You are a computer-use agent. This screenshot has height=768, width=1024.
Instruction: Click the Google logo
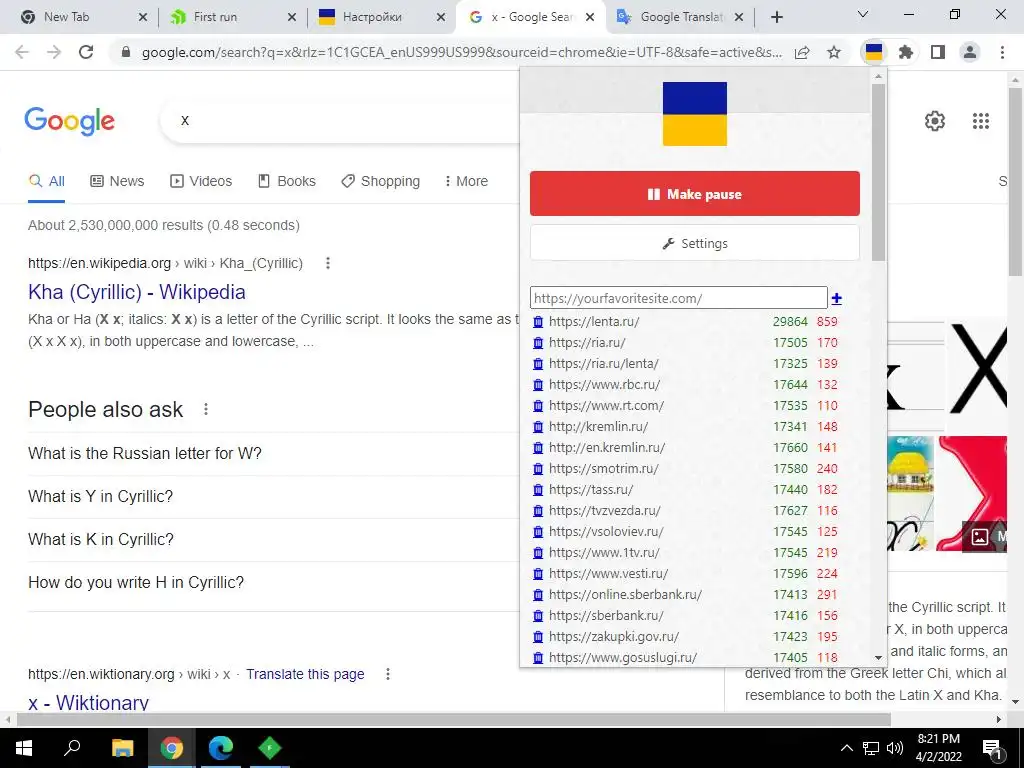tap(70, 121)
